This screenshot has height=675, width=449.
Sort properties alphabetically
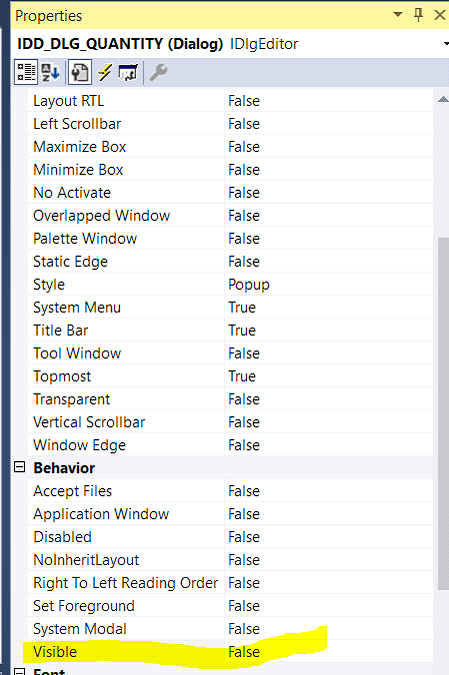pos(50,72)
